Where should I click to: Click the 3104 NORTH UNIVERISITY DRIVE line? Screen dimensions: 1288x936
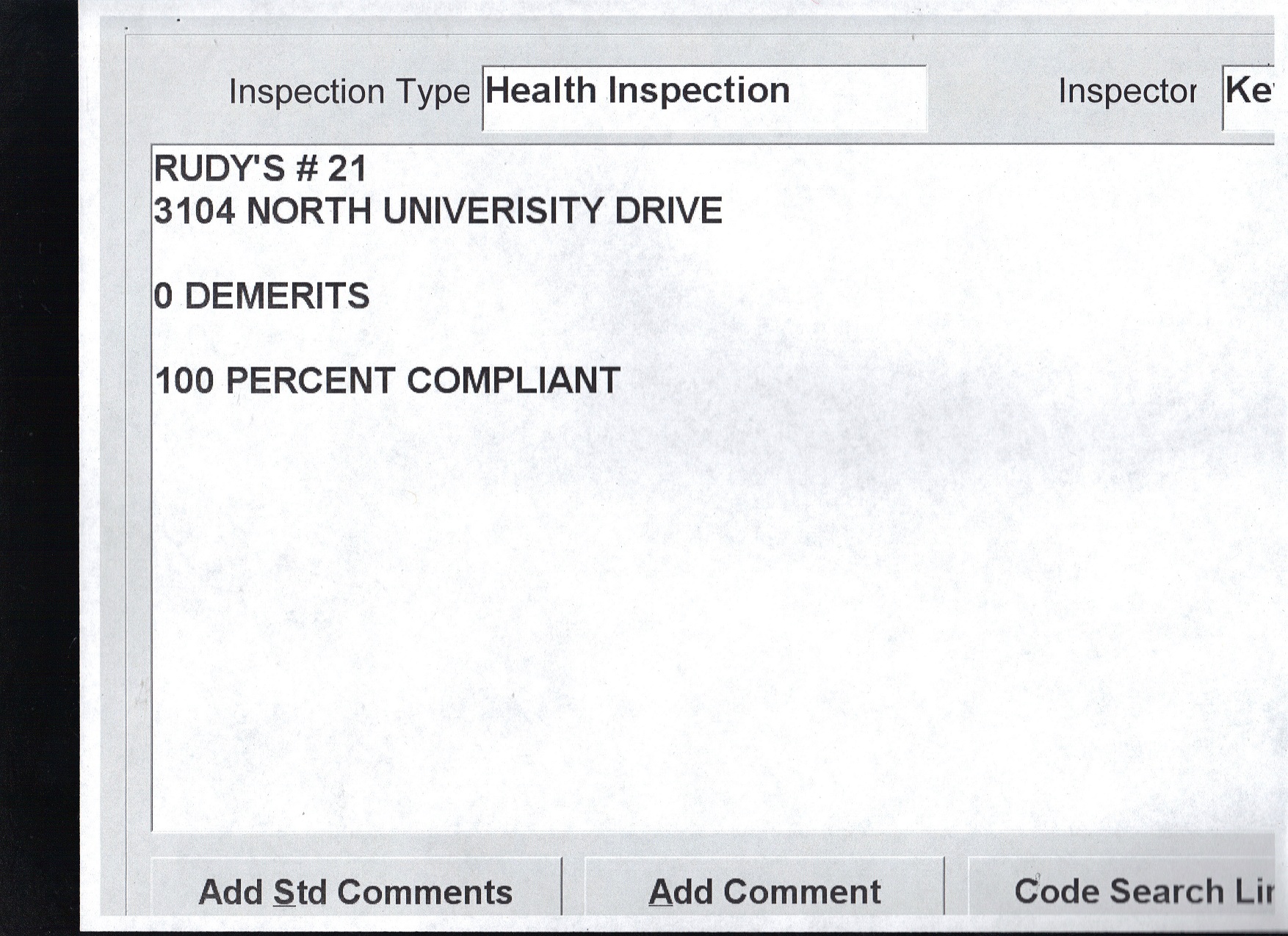tap(438, 211)
